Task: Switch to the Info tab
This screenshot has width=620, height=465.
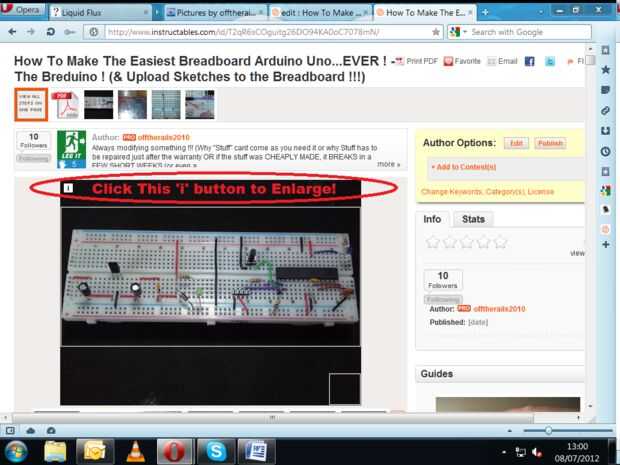Action: [x=432, y=219]
